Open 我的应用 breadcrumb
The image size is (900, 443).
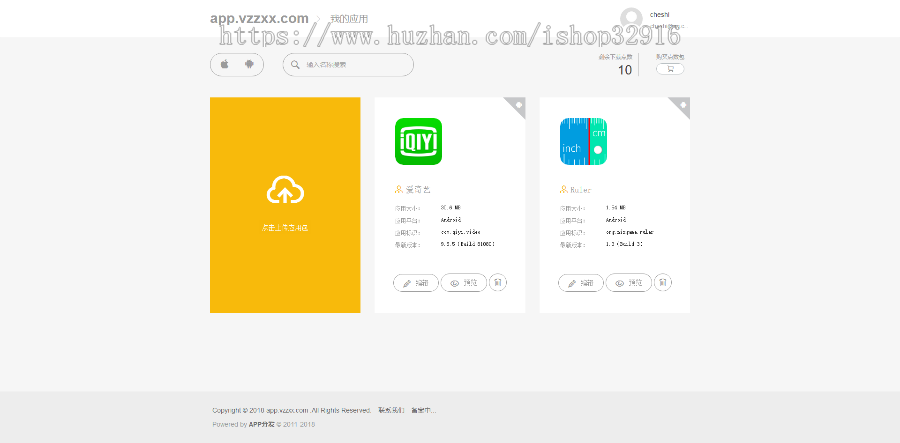[349, 19]
